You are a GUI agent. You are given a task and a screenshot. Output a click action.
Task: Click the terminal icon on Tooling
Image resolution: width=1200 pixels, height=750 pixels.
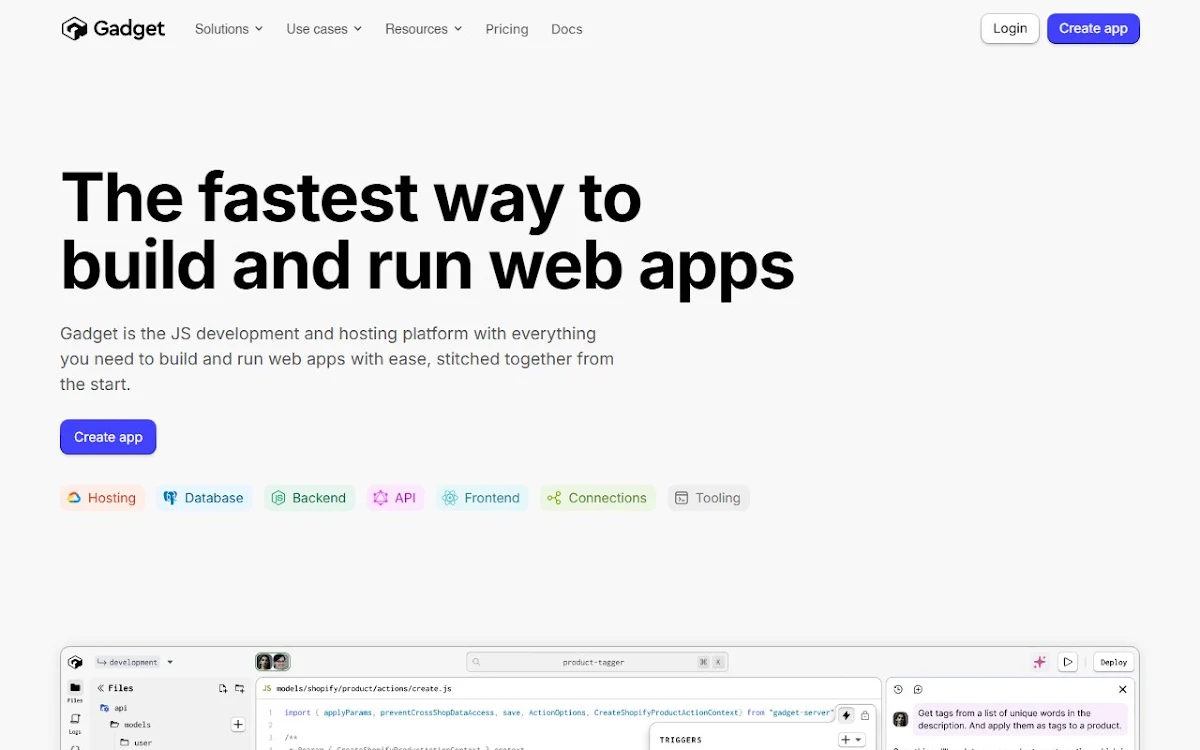pyautogui.click(x=682, y=498)
